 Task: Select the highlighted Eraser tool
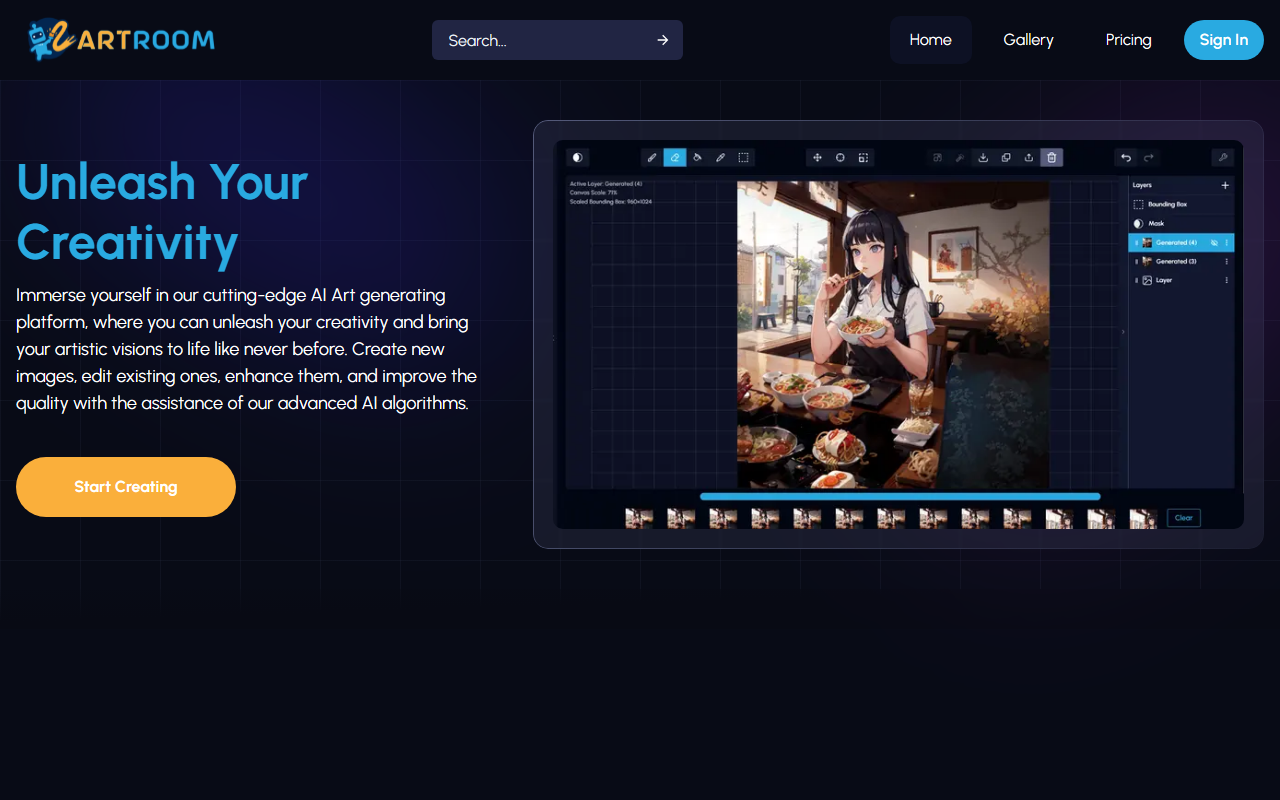[x=675, y=157]
